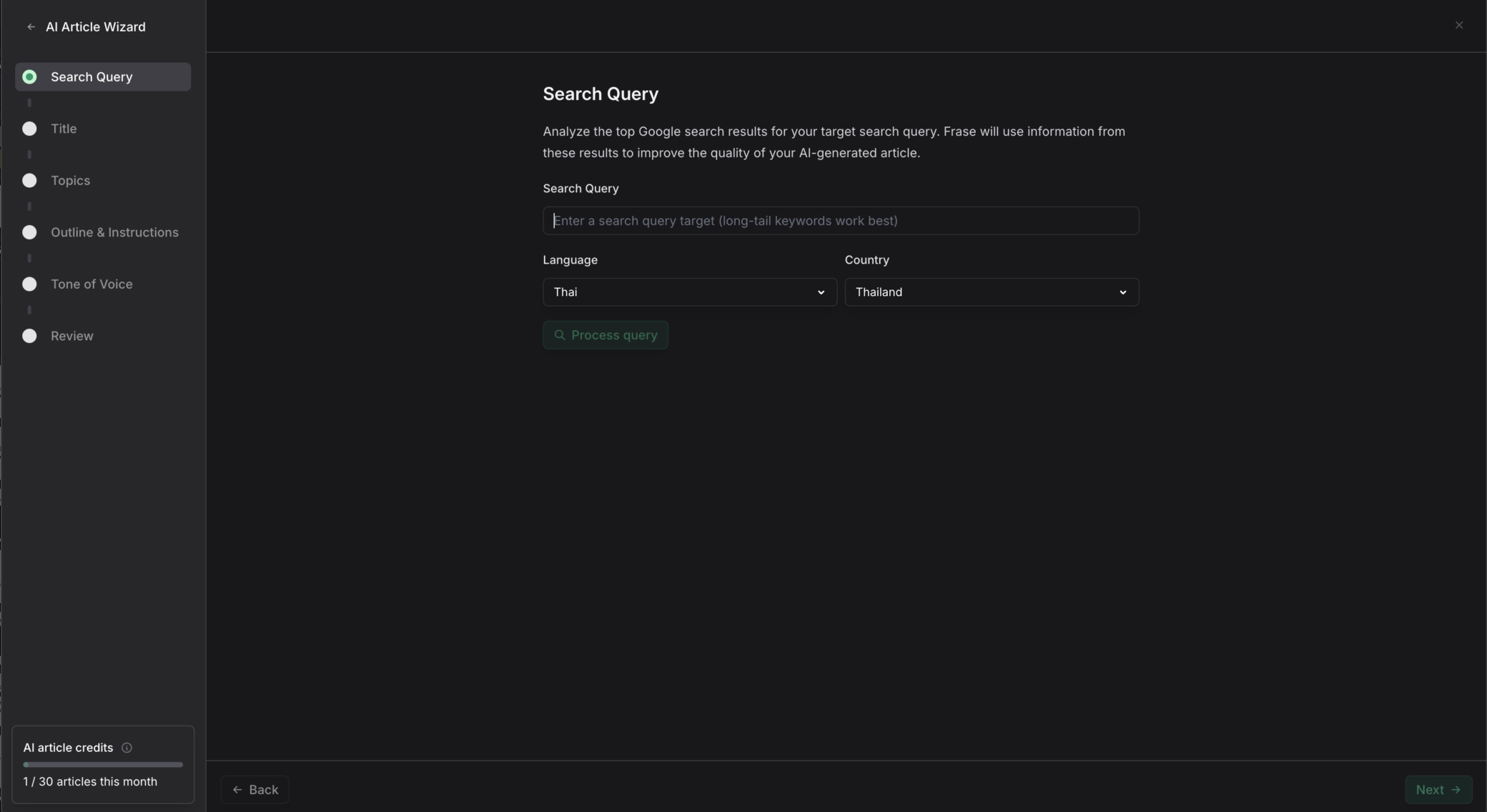This screenshot has width=1487, height=812.
Task: Select the Search Query step circle
Action: (x=29, y=76)
